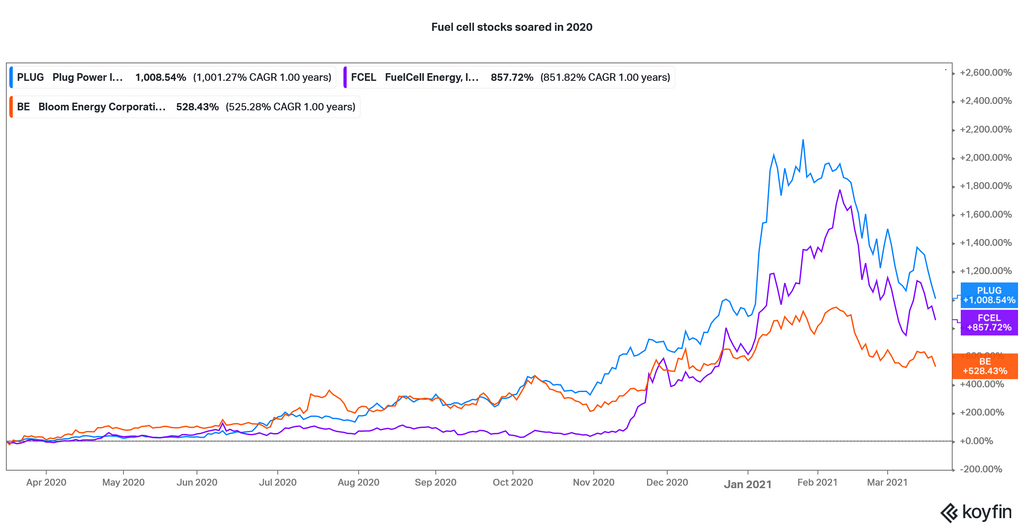
Task: Click the 'Oct 2020' axis label
Action: click(x=513, y=483)
